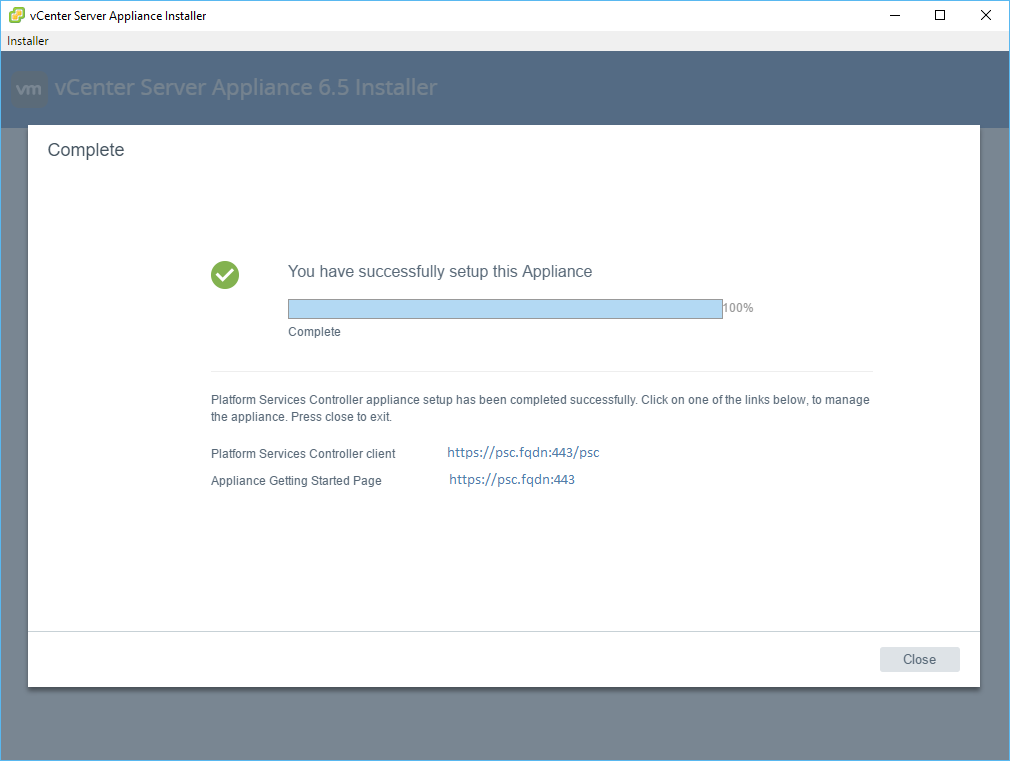Click the green success checkmark icon
The width and height of the screenshot is (1010, 761).
(x=225, y=275)
